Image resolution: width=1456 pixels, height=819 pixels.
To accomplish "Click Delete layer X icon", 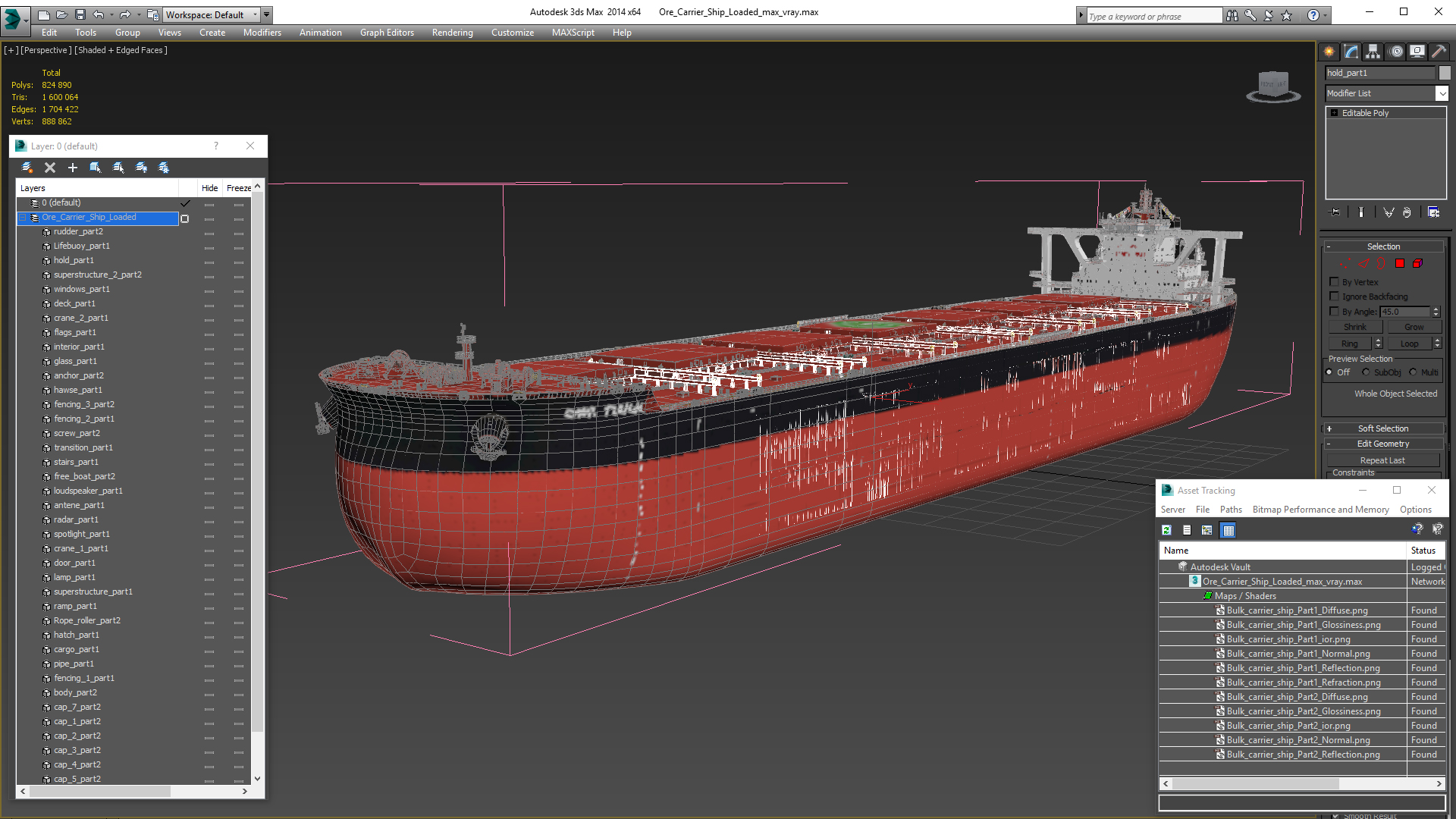I will (x=50, y=168).
